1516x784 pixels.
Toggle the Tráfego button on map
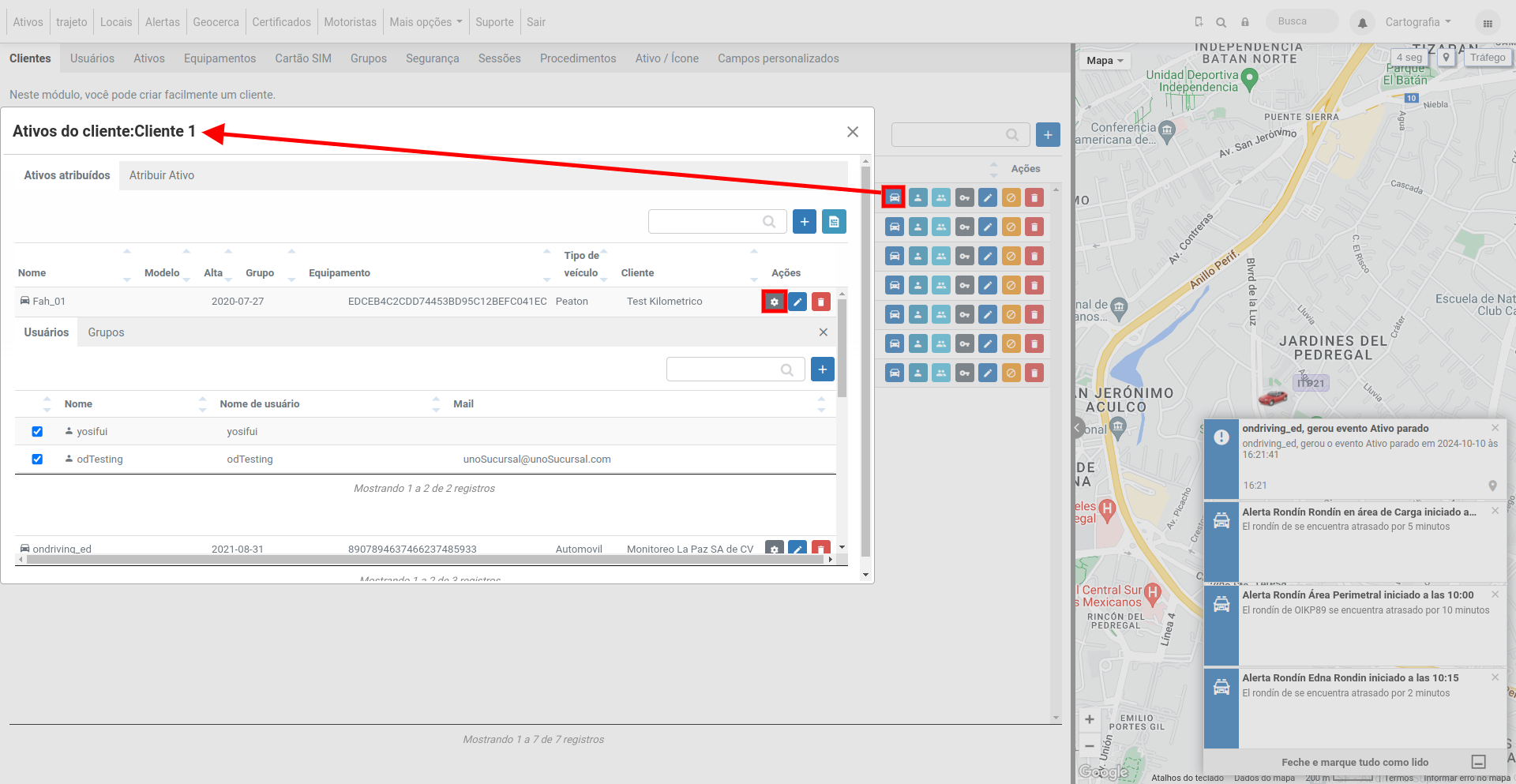(1488, 58)
